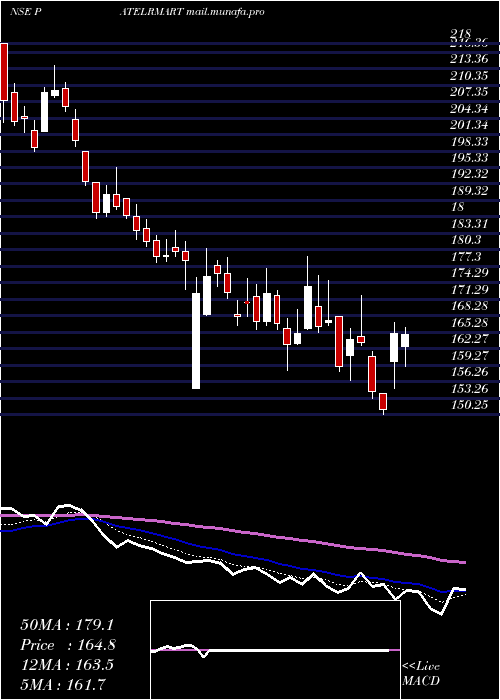
Task: Click the Price : 164.8 readout
Action: [x=68, y=645]
